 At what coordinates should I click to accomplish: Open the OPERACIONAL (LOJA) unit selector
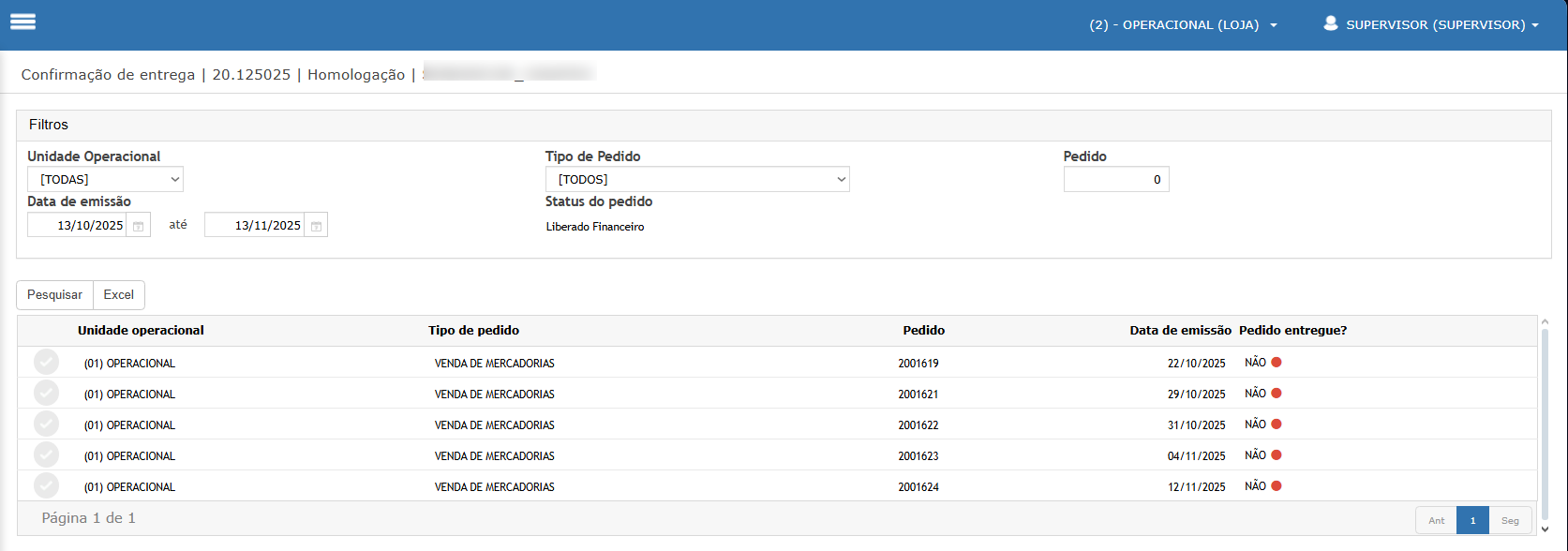tap(1182, 25)
